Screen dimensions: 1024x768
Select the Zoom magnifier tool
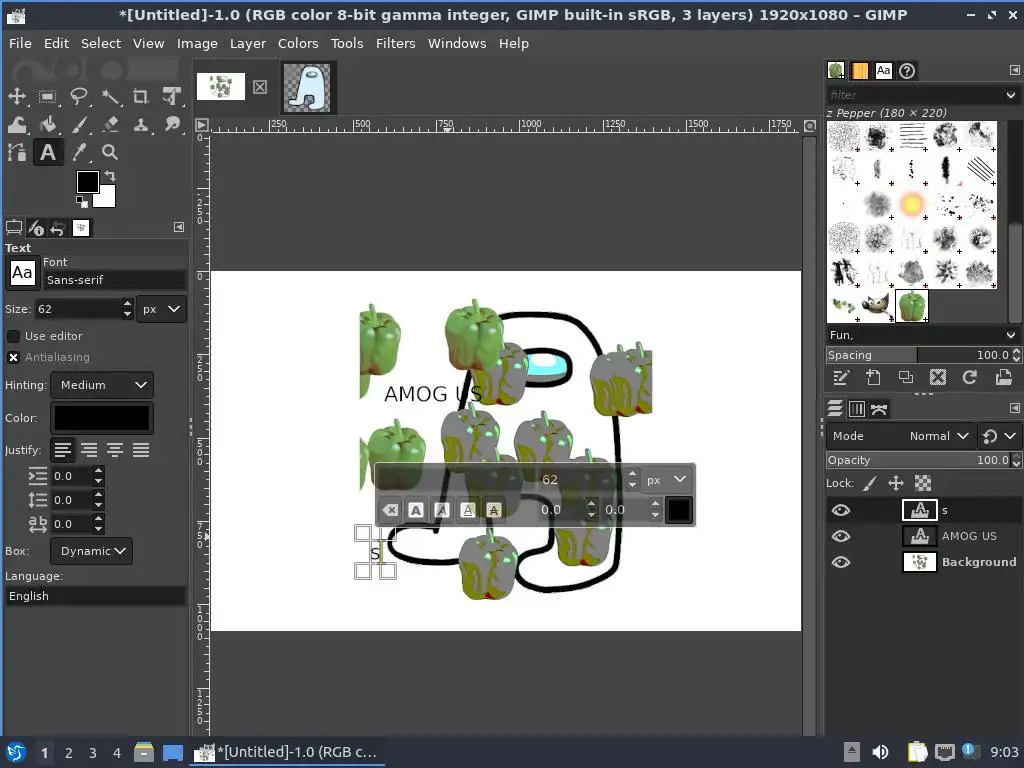pyautogui.click(x=110, y=152)
